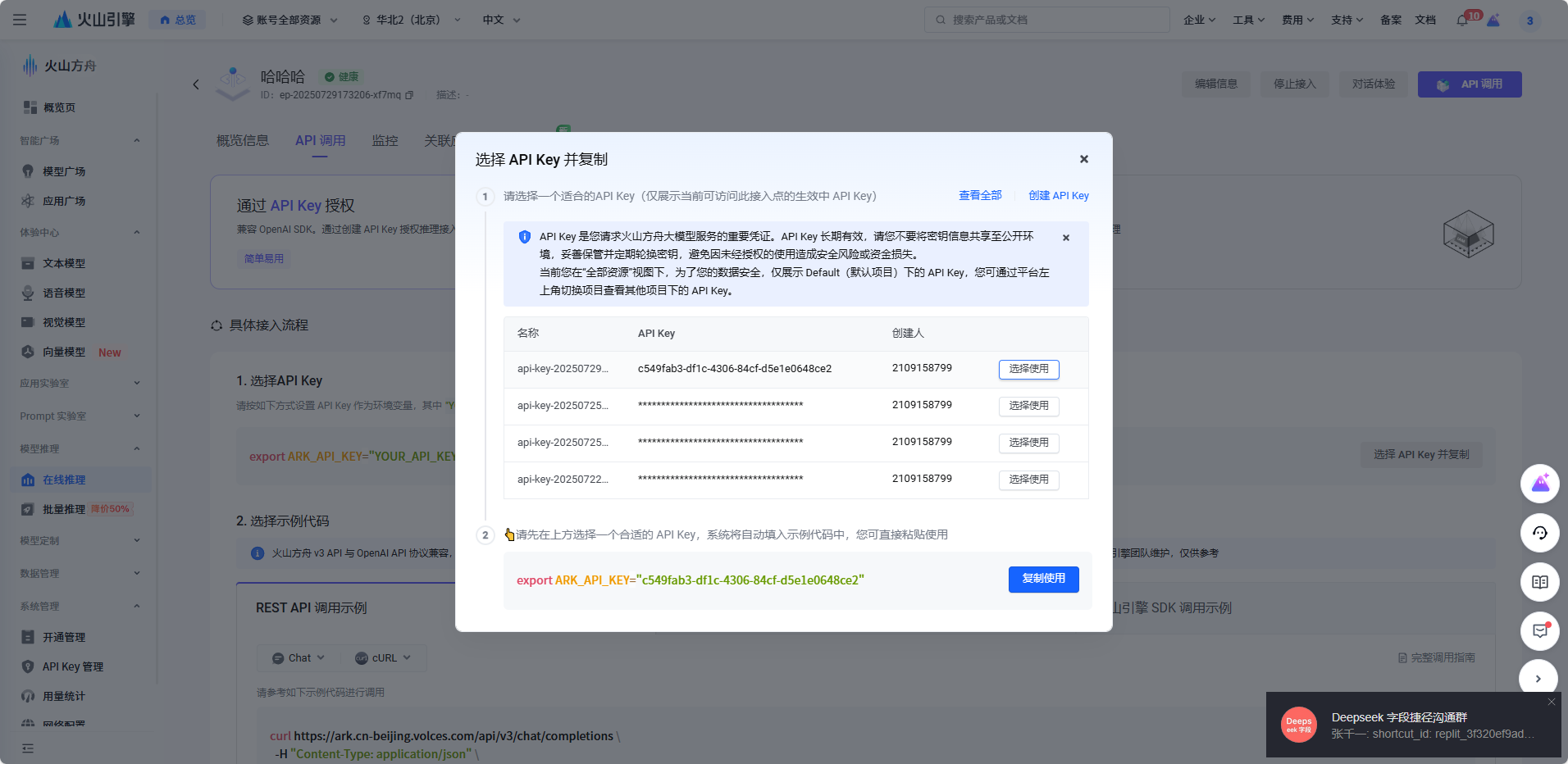Expand the 应用实验室 sidebar section
Viewport: 1568px width, 764px height.
(x=137, y=383)
